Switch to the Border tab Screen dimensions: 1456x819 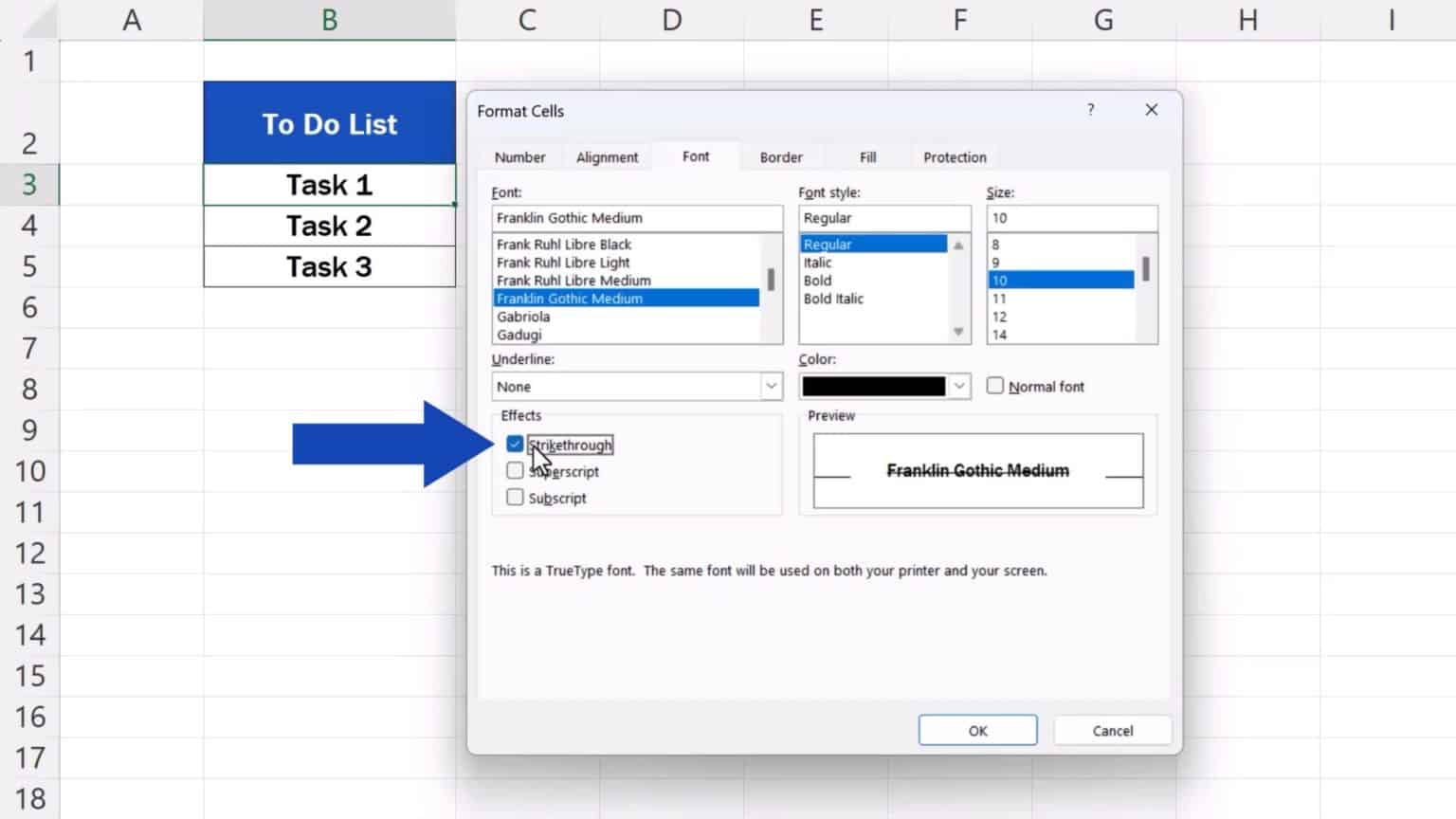coord(780,156)
